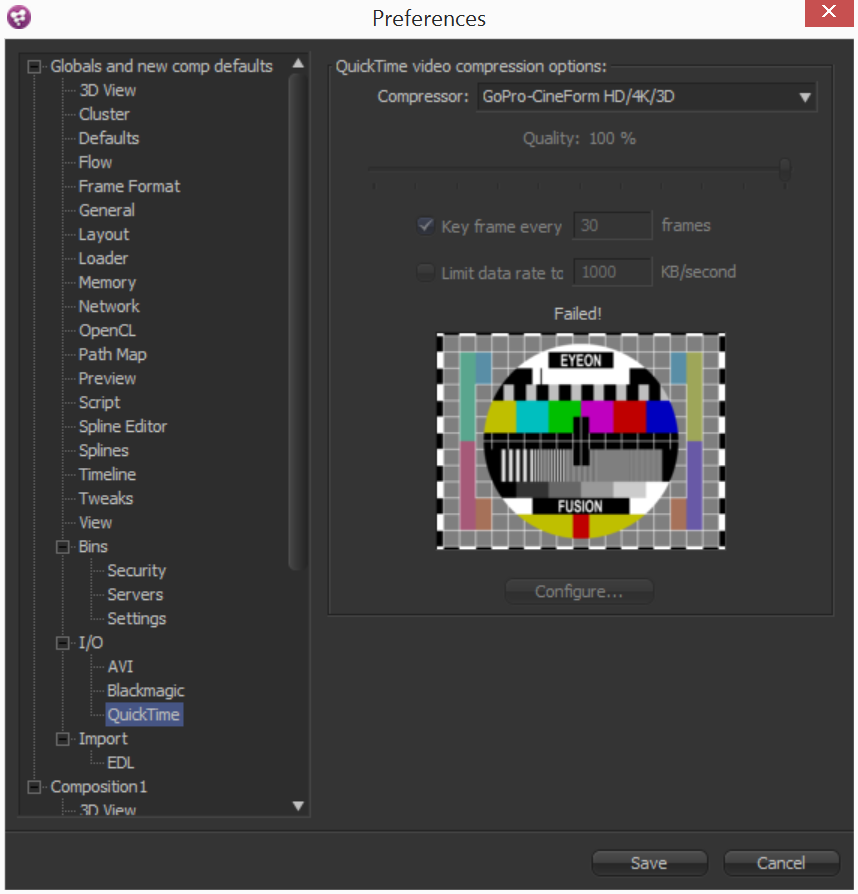This screenshot has width=858, height=894.
Task: Open Security under Bins
Action: (137, 571)
